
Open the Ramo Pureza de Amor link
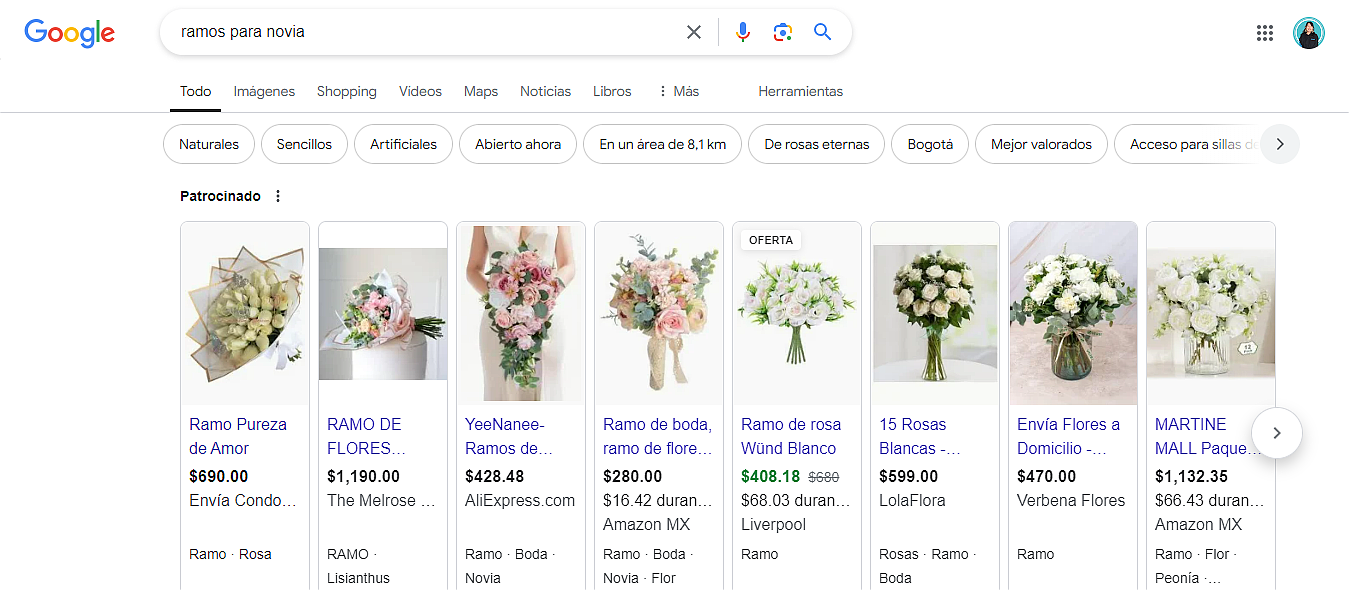pyautogui.click(x=238, y=436)
